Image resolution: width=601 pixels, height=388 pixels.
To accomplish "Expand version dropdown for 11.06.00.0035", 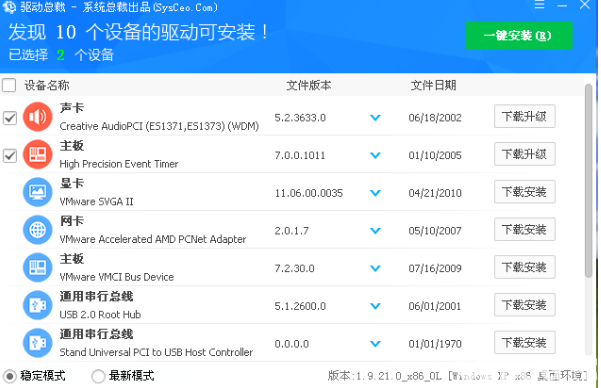I will point(376,193).
